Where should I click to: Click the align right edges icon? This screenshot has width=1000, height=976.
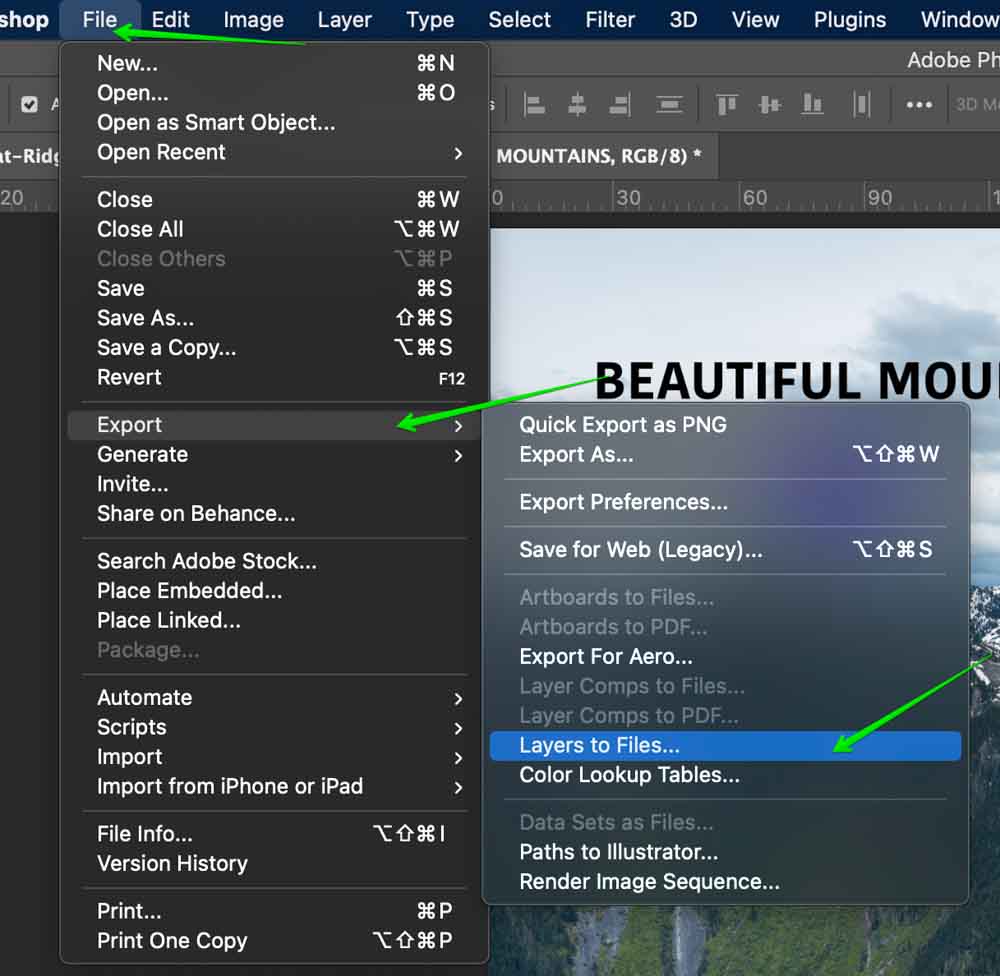click(620, 105)
